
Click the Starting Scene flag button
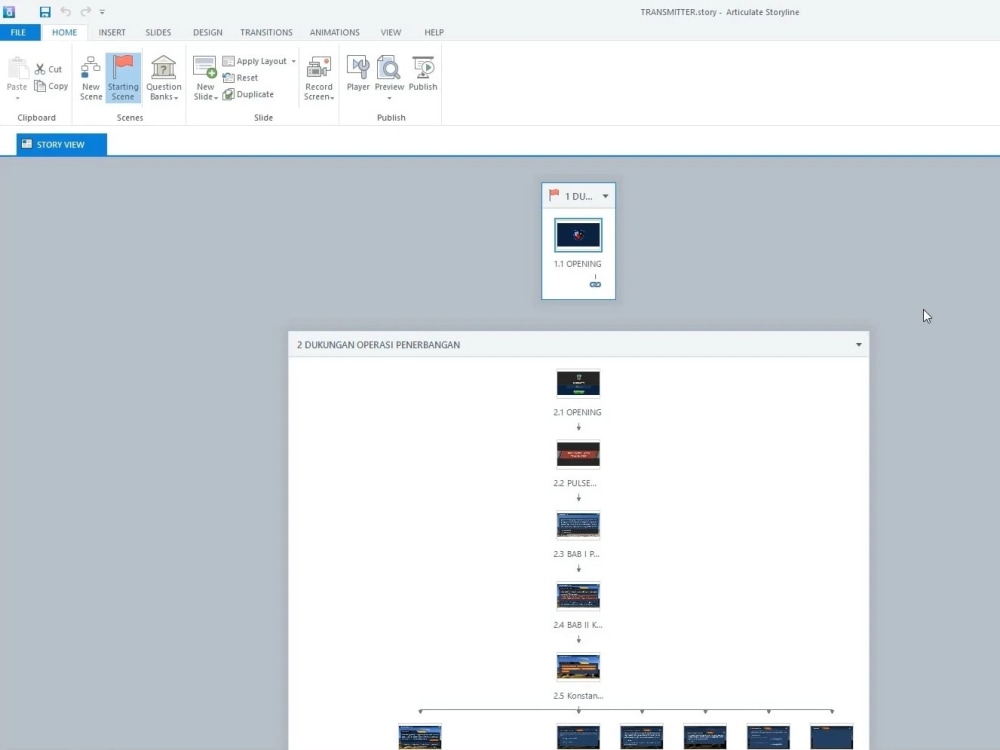point(123,78)
